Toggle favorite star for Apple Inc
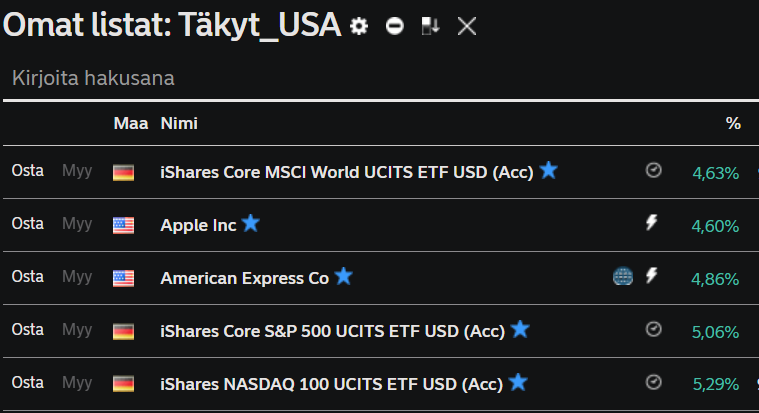 coord(250,224)
